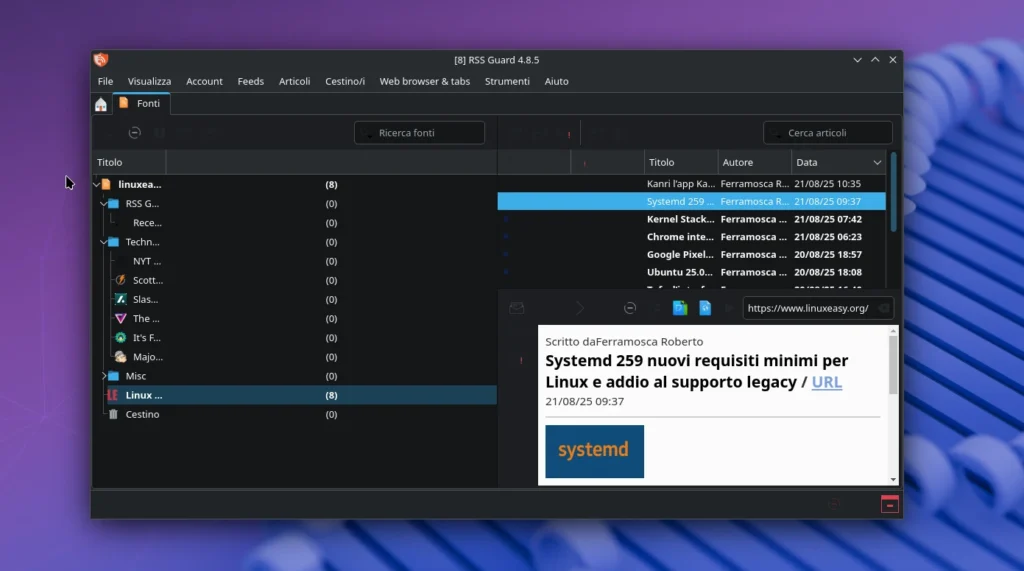The image size is (1024, 571).
Task: Select the Google Pixel... article
Action: coord(691,255)
